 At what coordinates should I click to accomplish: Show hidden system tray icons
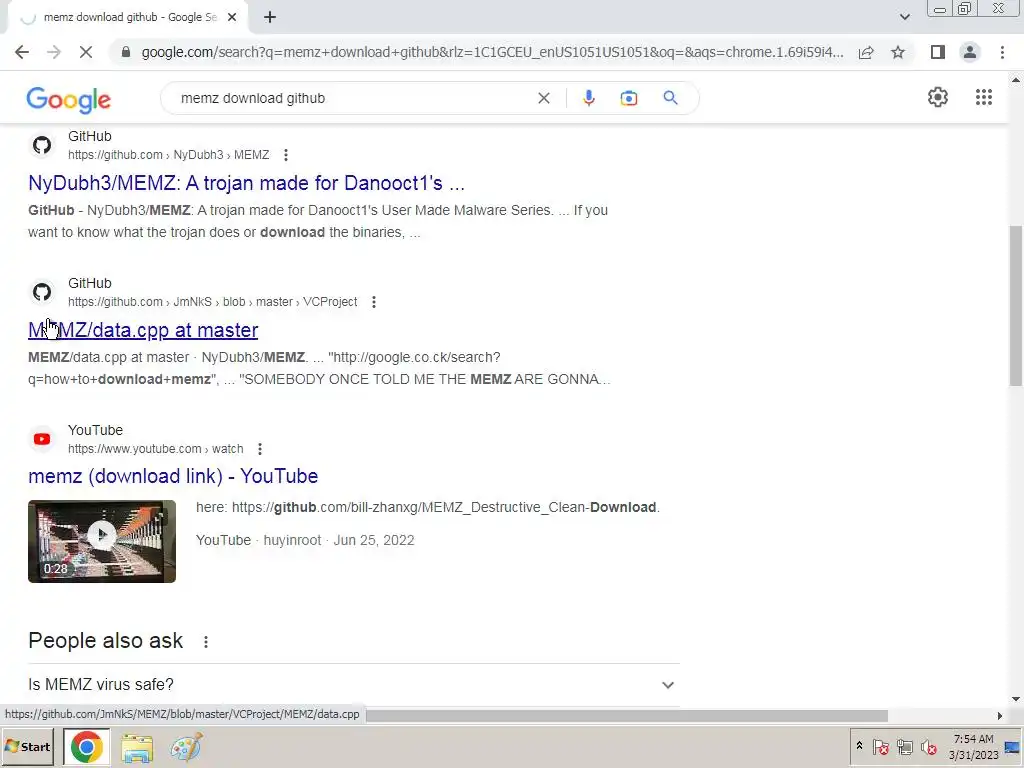pyautogui.click(x=859, y=746)
